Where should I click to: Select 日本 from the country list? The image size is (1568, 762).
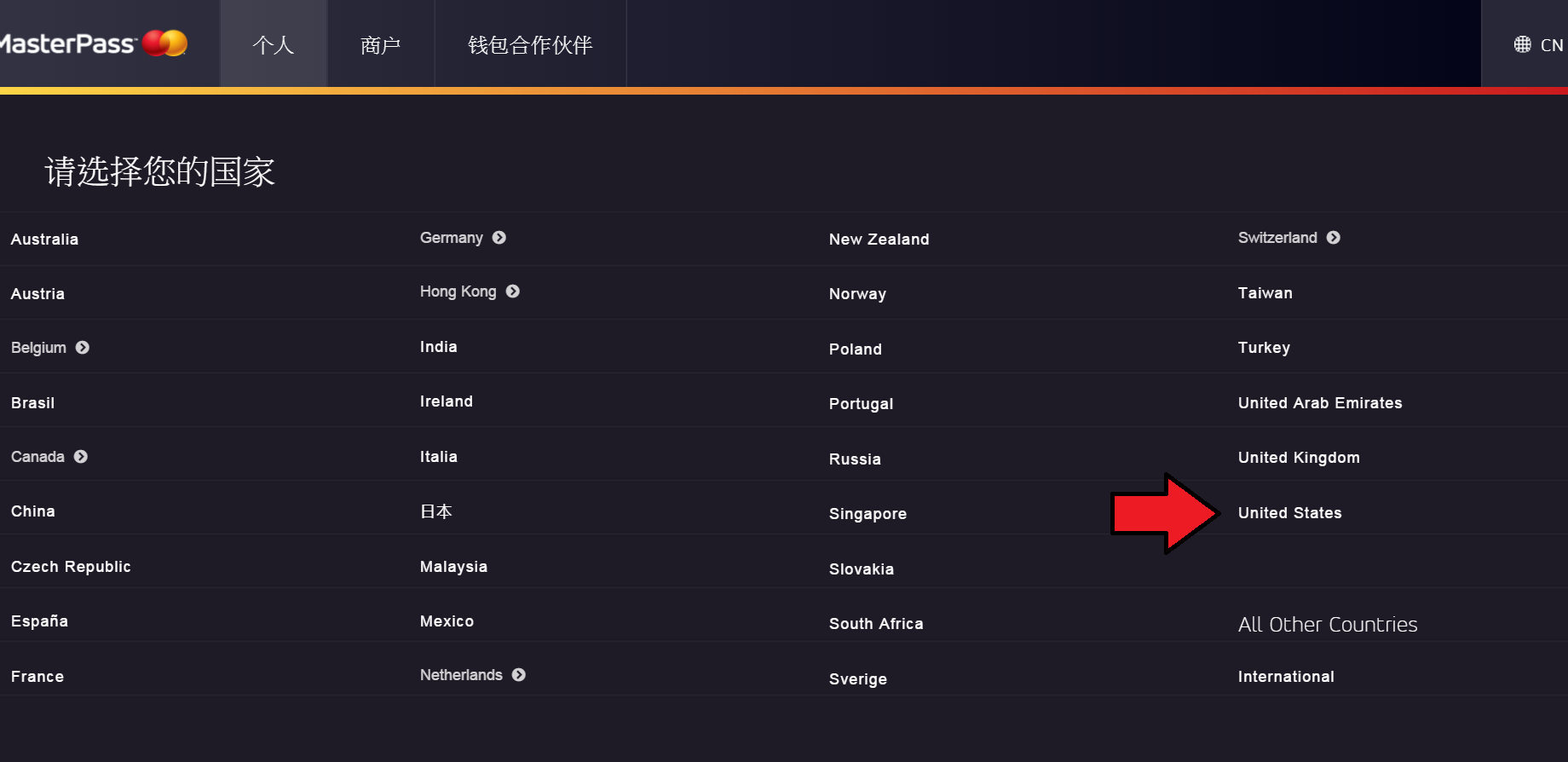436,511
